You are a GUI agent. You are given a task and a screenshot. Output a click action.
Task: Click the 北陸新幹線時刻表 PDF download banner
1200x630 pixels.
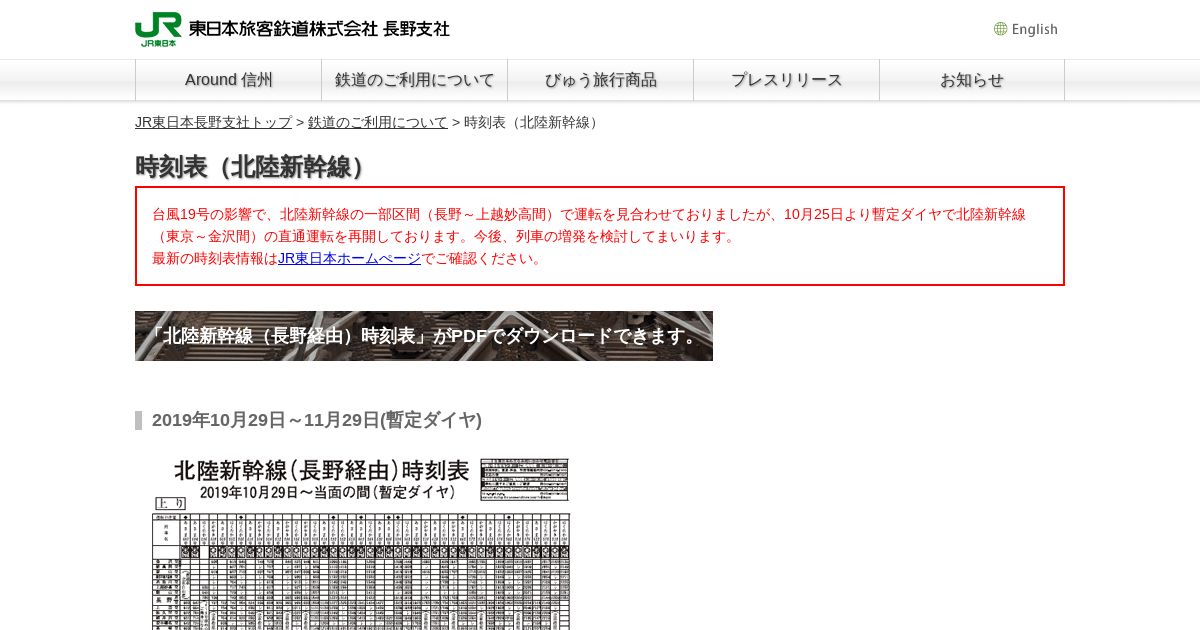pos(424,336)
